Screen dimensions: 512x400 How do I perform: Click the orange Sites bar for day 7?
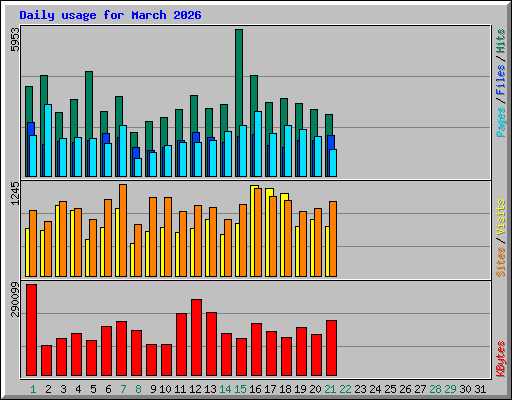pyautogui.click(x=123, y=230)
